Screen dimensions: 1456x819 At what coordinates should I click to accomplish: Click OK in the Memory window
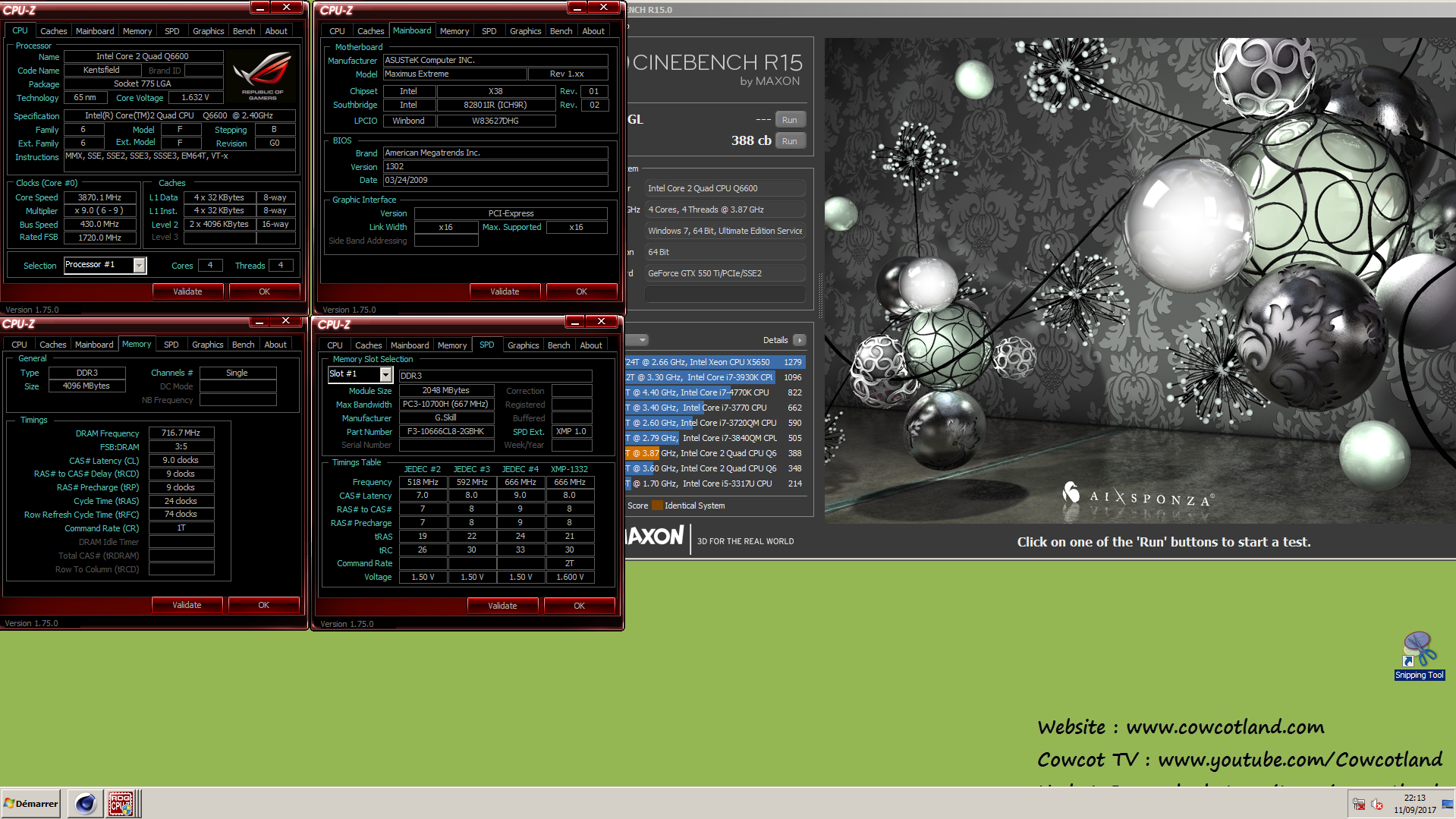(x=263, y=605)
